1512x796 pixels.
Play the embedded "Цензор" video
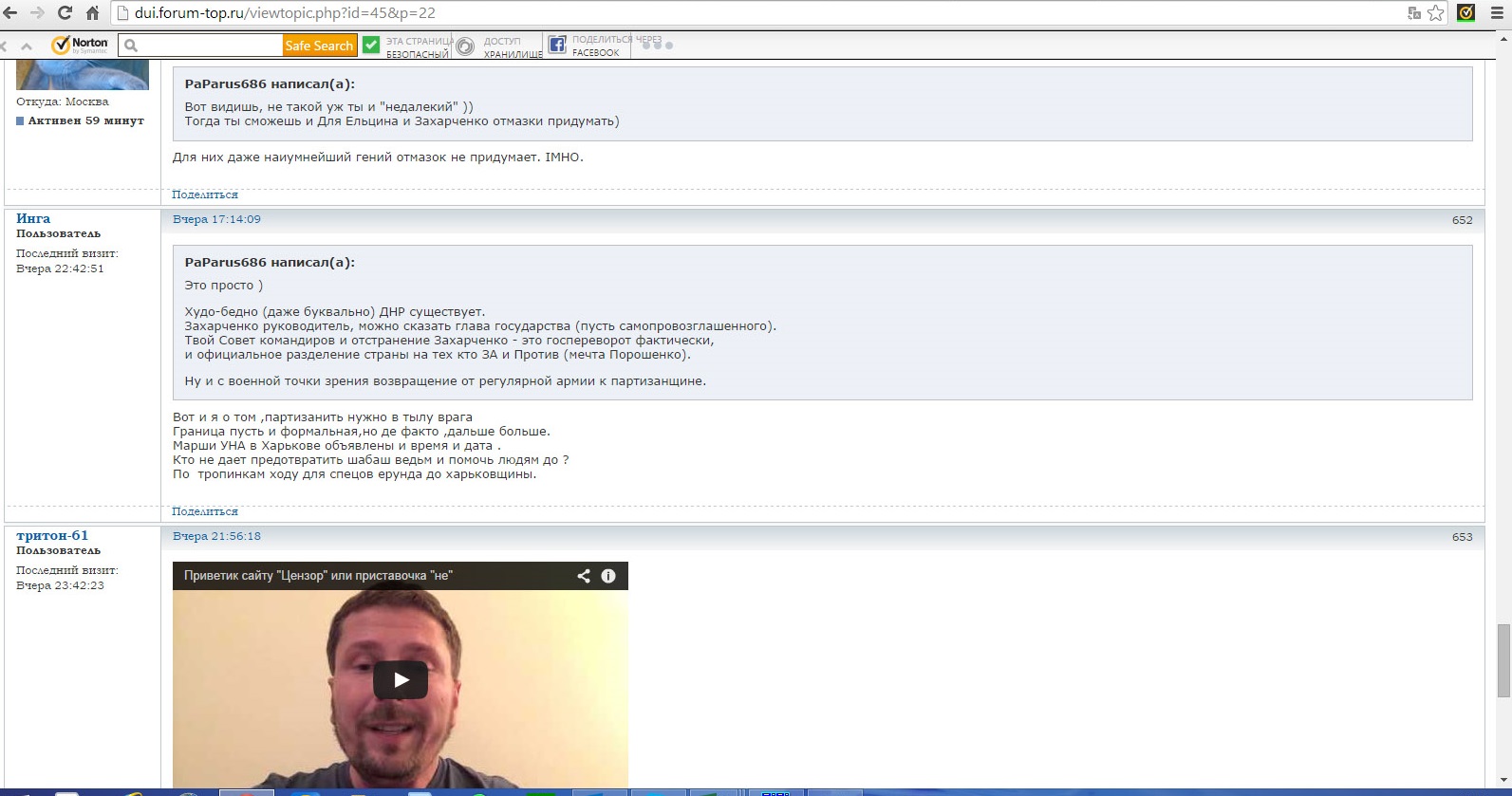pyautogui.click(x=400, y=679)
